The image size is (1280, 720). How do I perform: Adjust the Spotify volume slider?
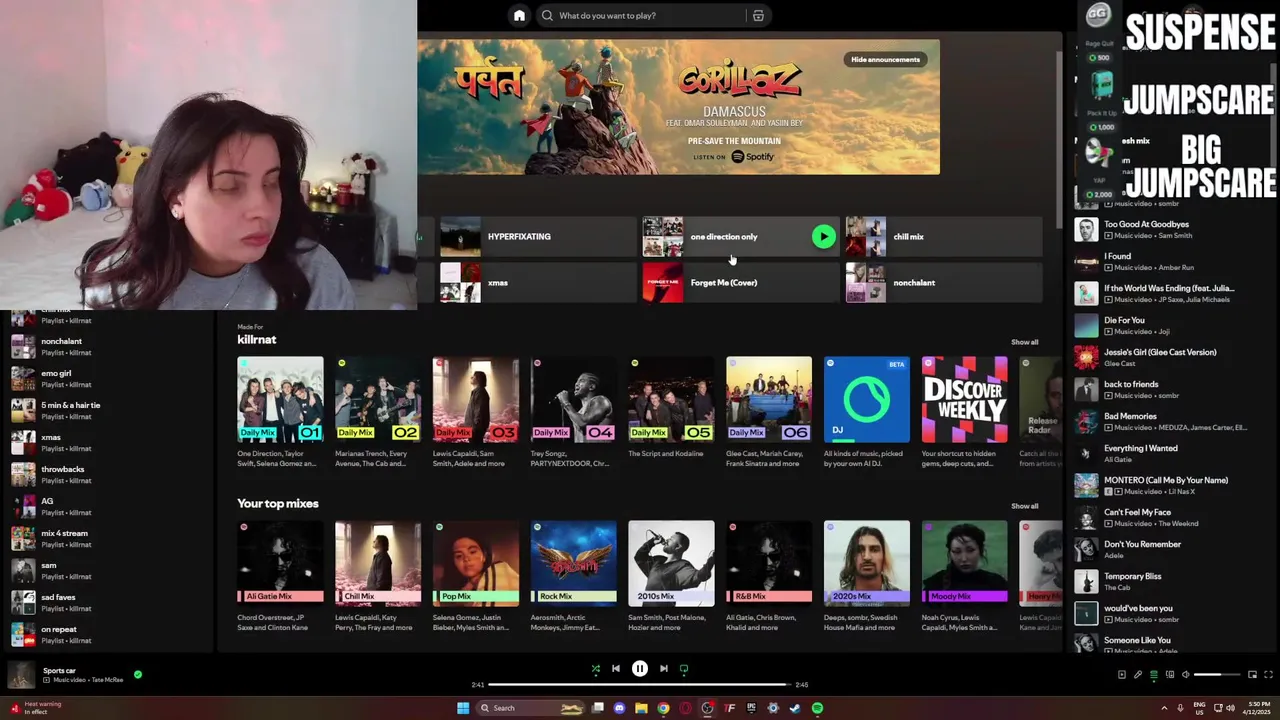click(x=1215, y=675)
